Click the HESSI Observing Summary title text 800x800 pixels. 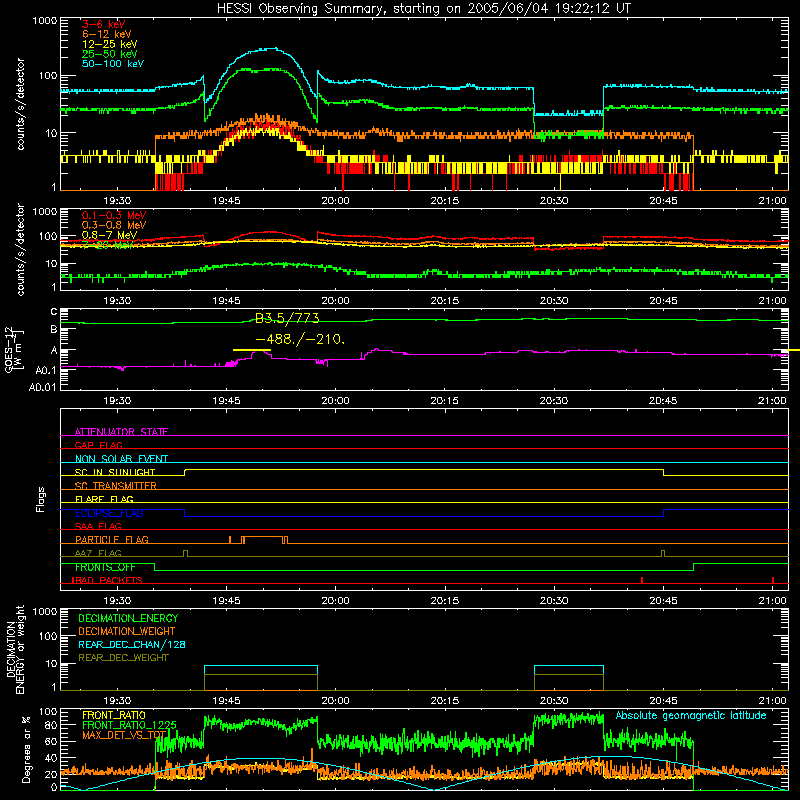pos(424,8)
